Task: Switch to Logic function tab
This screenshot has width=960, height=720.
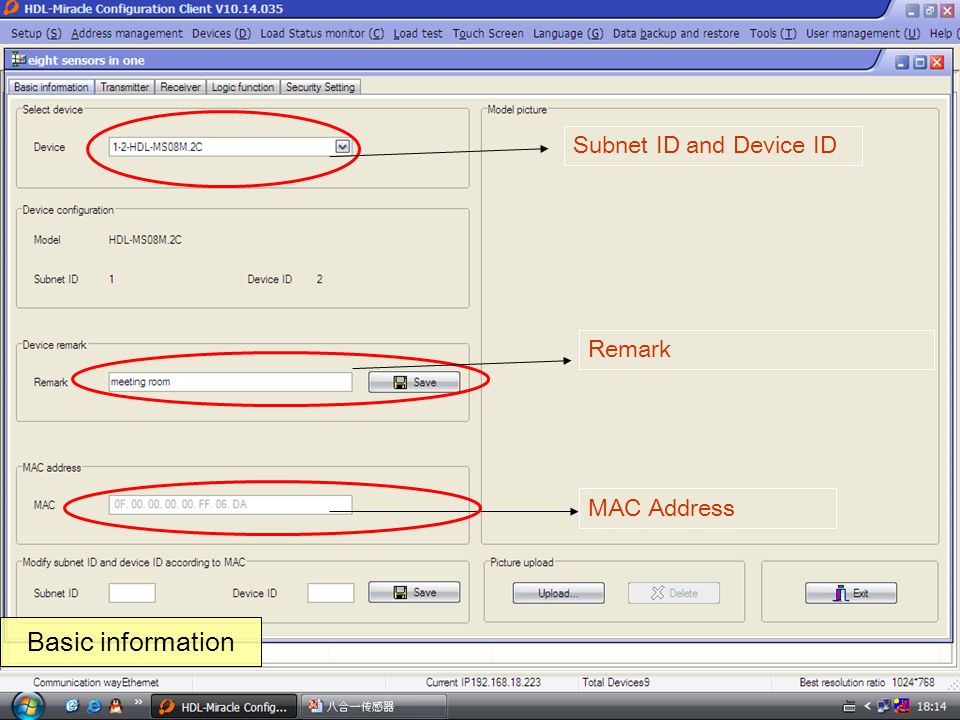Action: click(x=243, y=87)
